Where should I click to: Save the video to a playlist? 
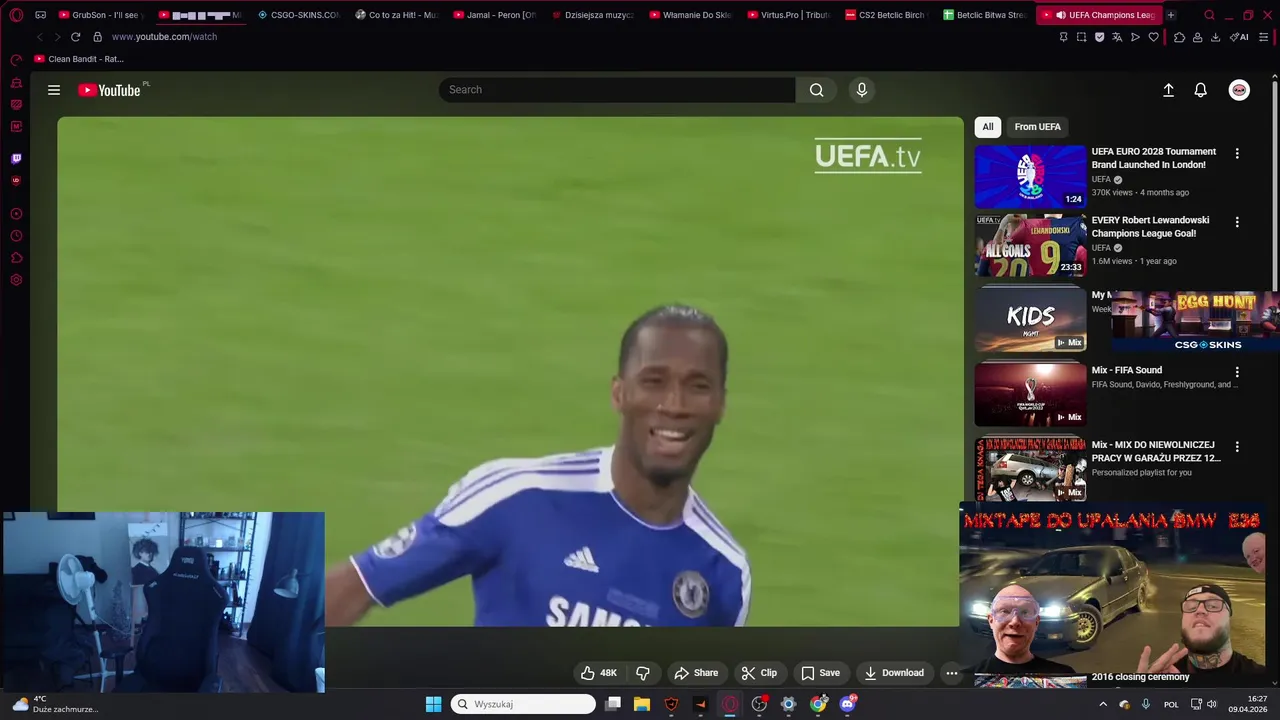coord(820,673)
